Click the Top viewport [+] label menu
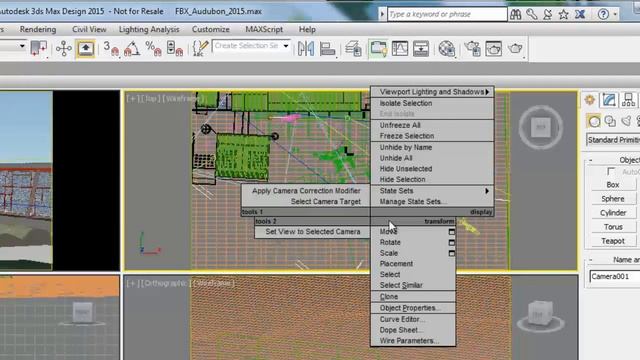 pyautogui.click(x=131, y=98)
